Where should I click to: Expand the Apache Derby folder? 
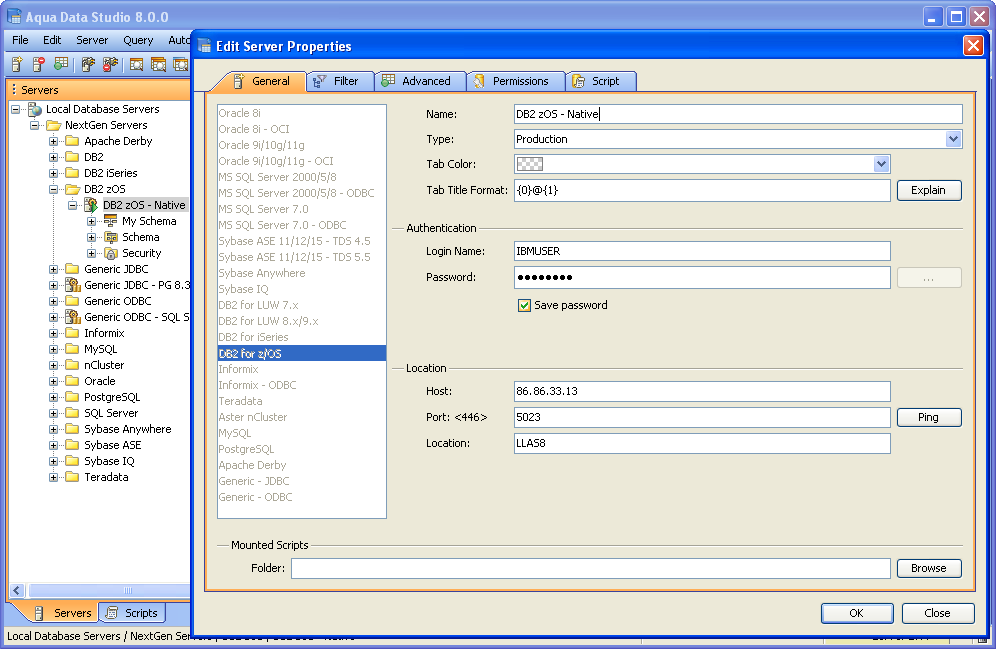[54, 141]
